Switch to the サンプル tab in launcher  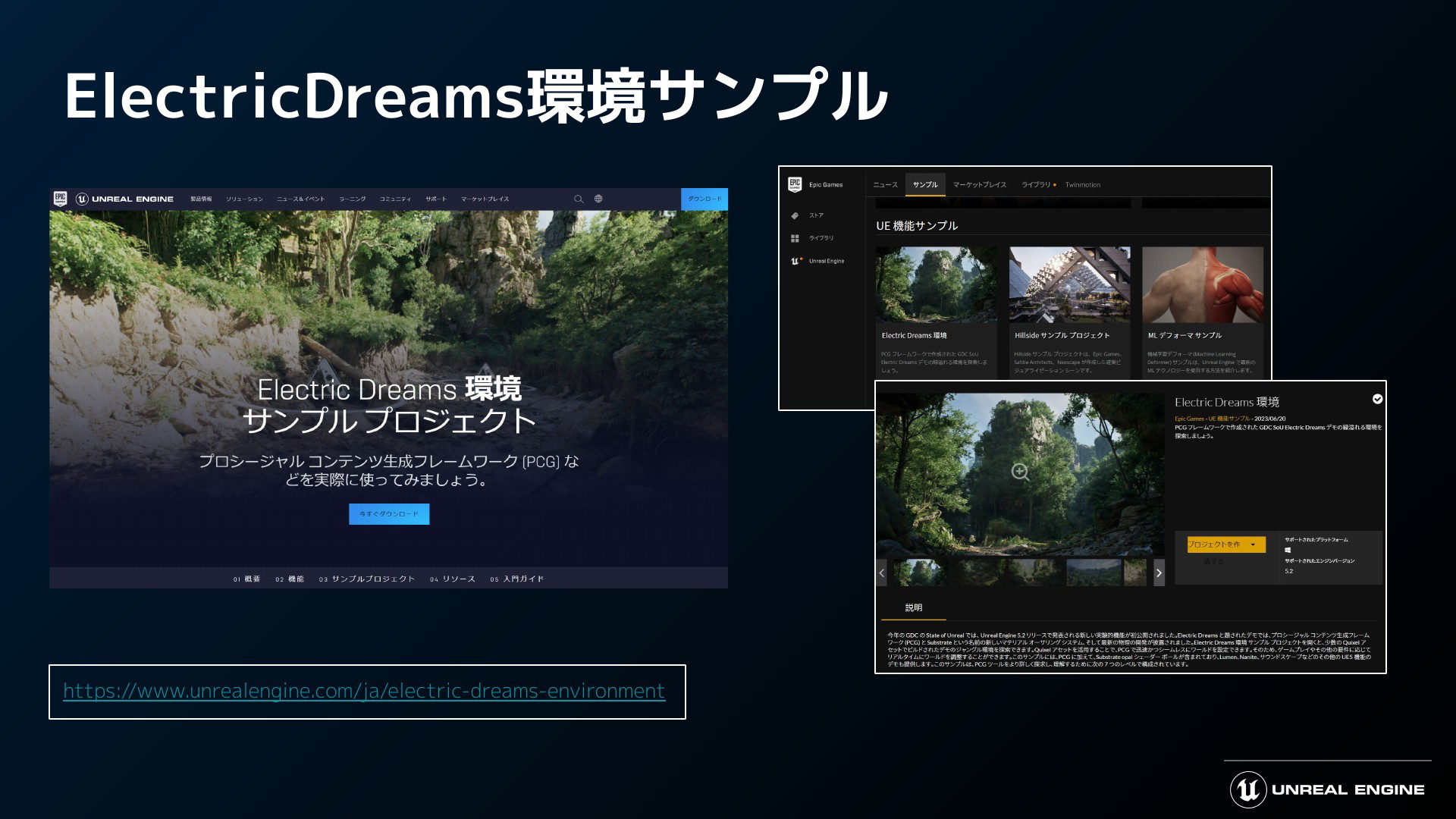pyautogui.click(x=925, y=184)
